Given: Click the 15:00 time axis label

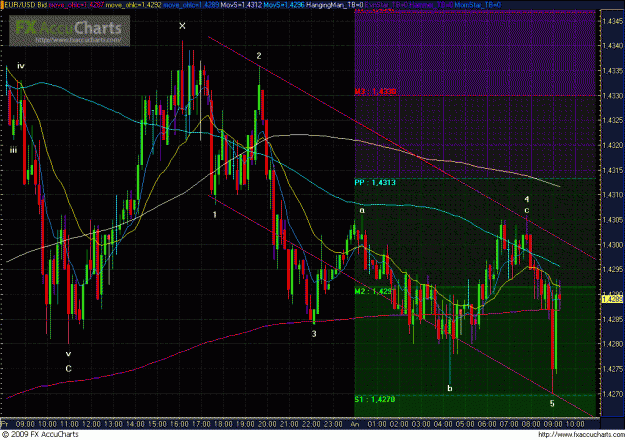Looking at the screenshot, I should tap(157, 424).
